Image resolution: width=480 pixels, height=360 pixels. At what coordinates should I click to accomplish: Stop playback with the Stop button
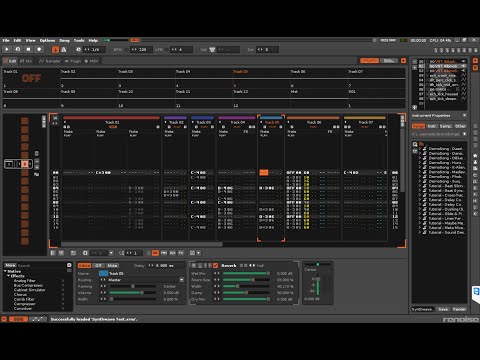pyautogui.click(x=29, y=49)
